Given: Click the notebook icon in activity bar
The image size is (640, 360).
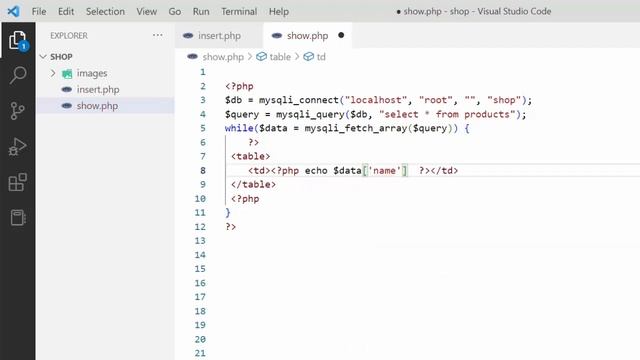Looking at the screenshot, I should click(18, 217).
